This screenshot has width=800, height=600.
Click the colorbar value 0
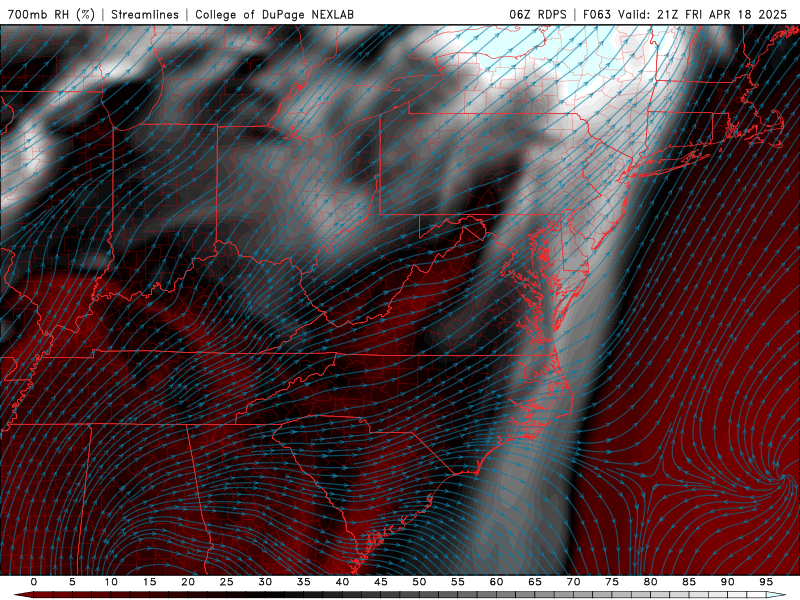coord(34,582)
